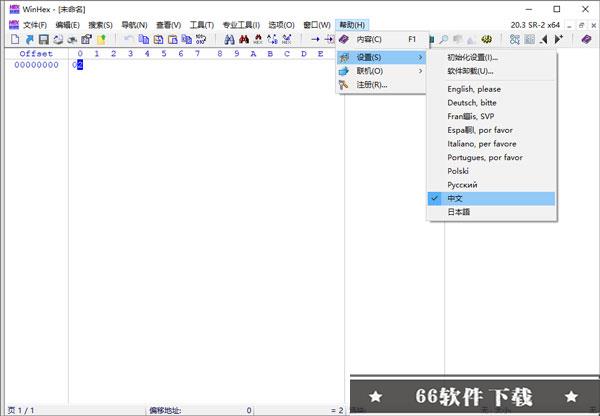Screen dimensions: 600x416
Task: Click the 00000000 offset row label
Action: 36,65
